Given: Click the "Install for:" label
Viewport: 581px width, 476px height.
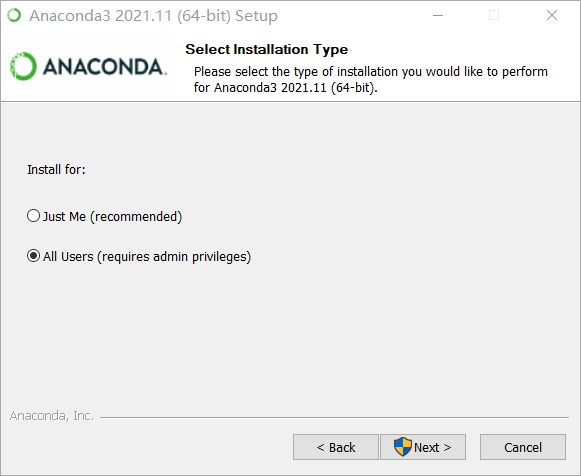Looking at the screenshot, I should pos(56,170).
